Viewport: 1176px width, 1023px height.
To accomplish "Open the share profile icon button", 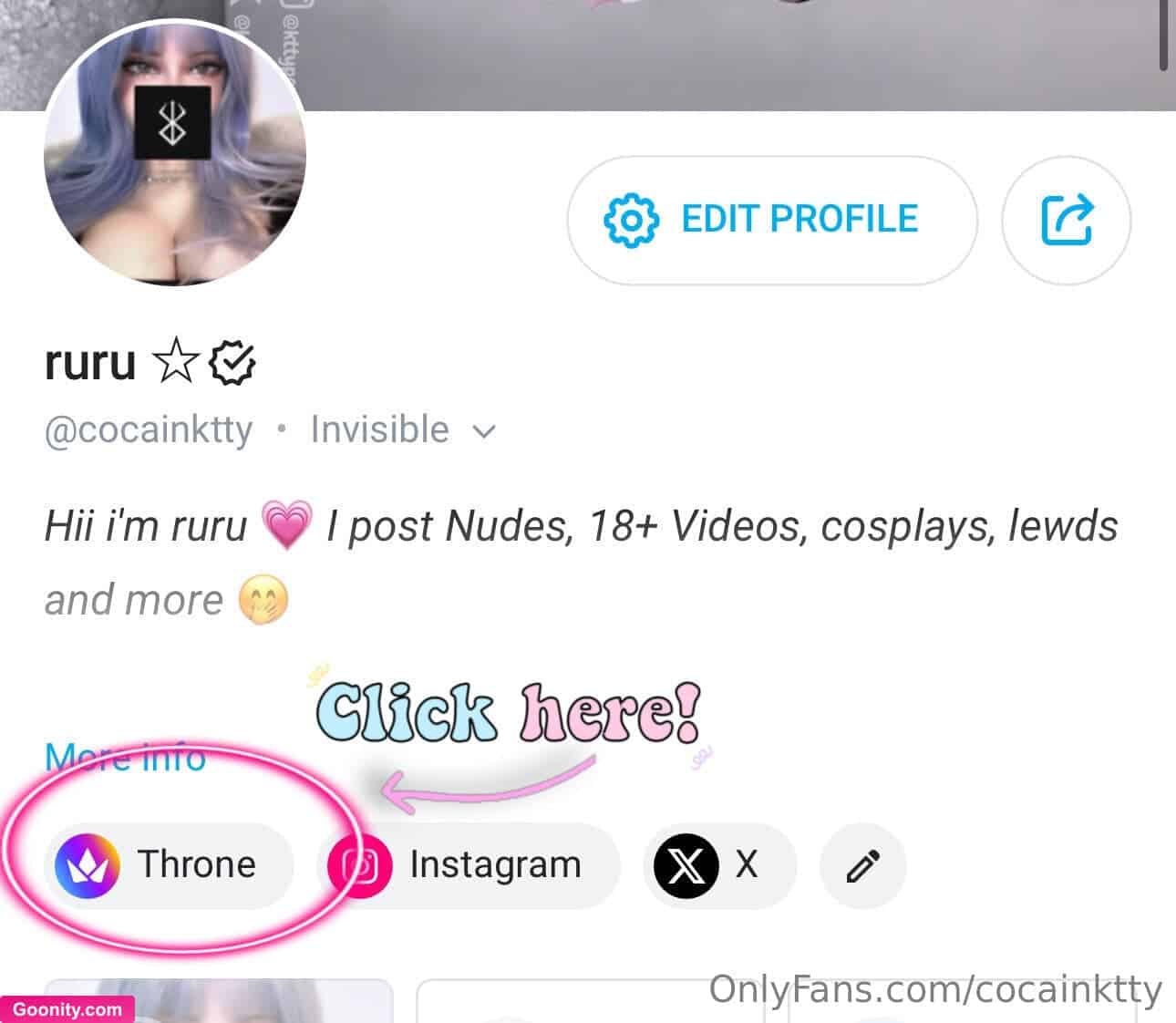I will 1066,220.
